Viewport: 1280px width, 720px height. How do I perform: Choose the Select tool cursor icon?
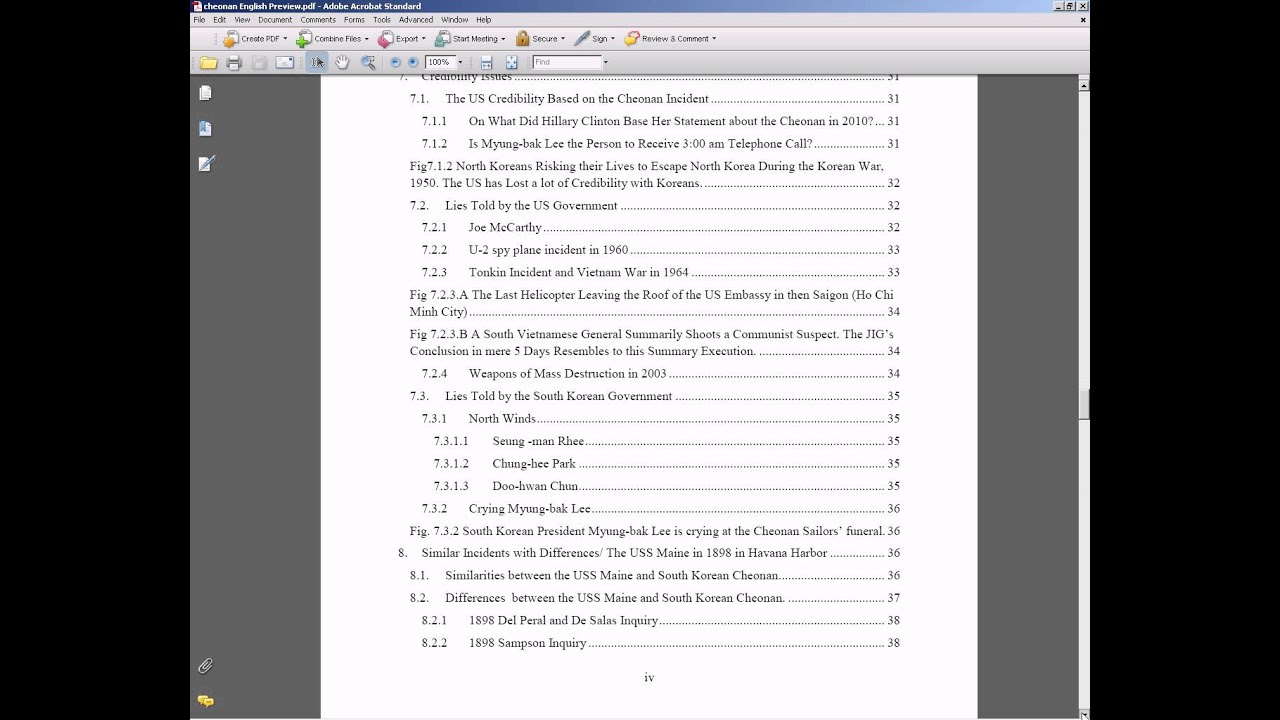click(317, 63)
